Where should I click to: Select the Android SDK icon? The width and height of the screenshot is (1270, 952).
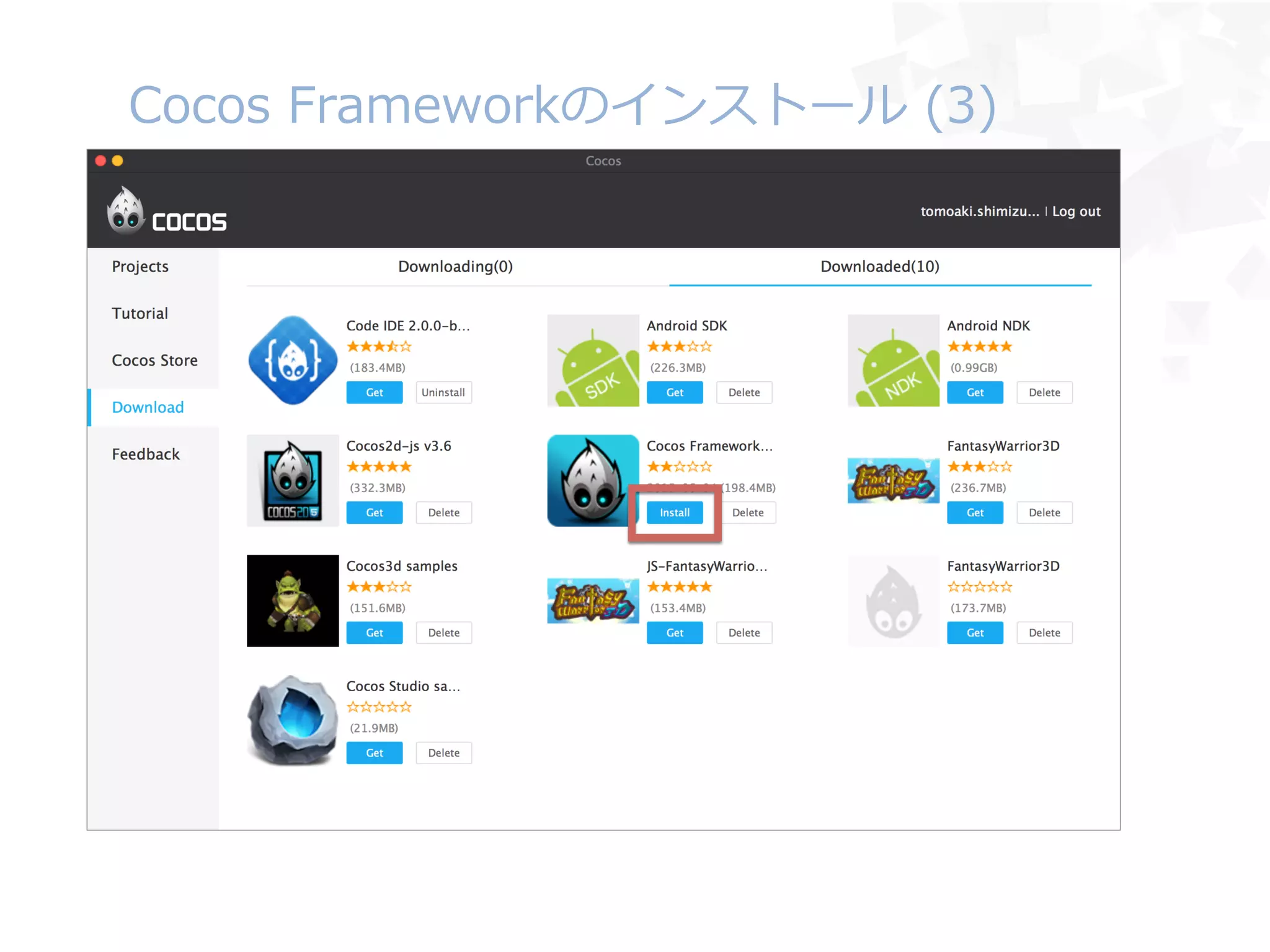tap(593, 360)
